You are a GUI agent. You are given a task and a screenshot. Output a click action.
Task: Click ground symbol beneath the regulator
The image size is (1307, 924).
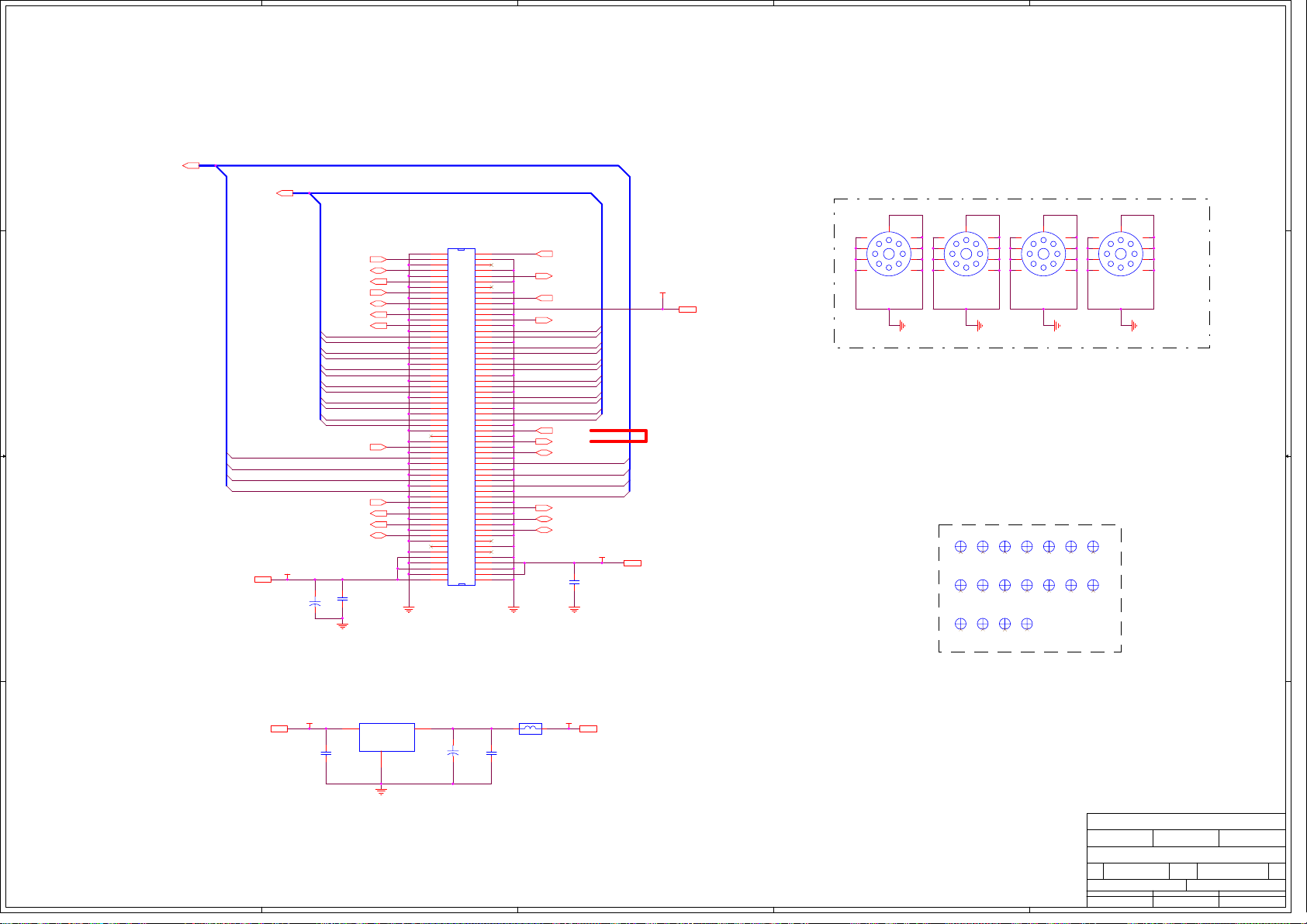pos(381,791)
